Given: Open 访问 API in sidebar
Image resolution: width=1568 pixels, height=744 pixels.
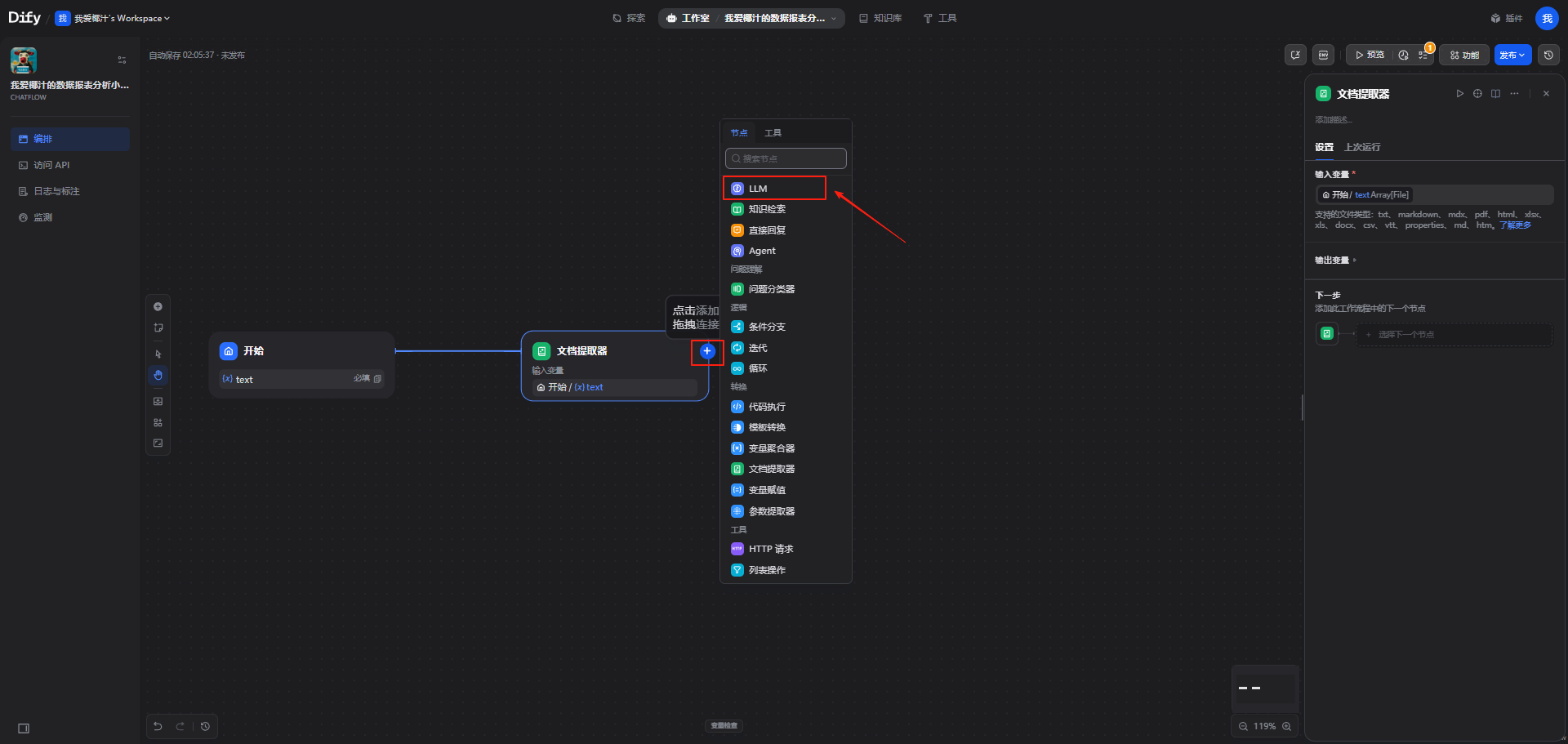Looking at the screenshot, I should 70,165.
